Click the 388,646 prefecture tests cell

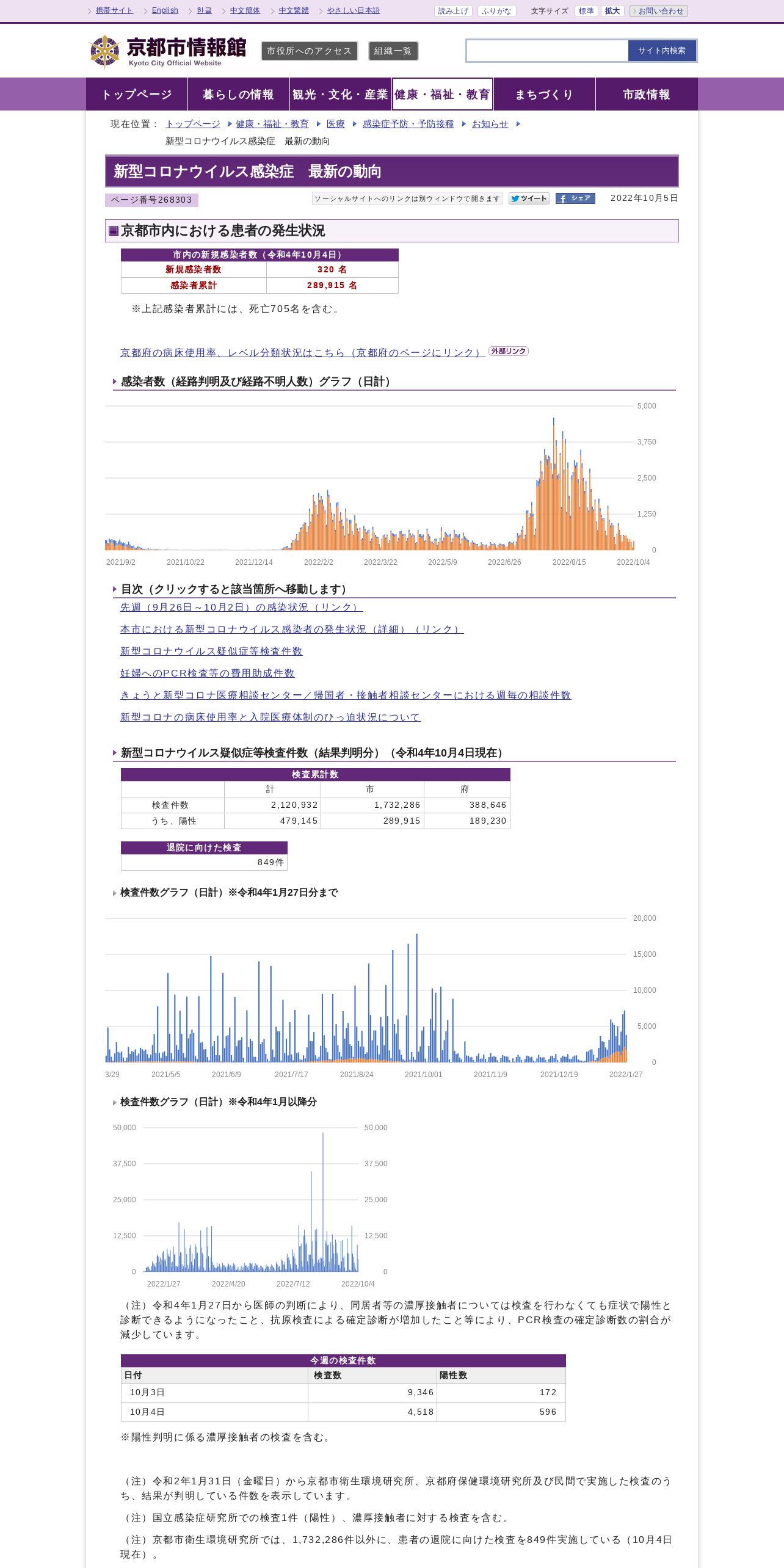[x=467, y=805]
